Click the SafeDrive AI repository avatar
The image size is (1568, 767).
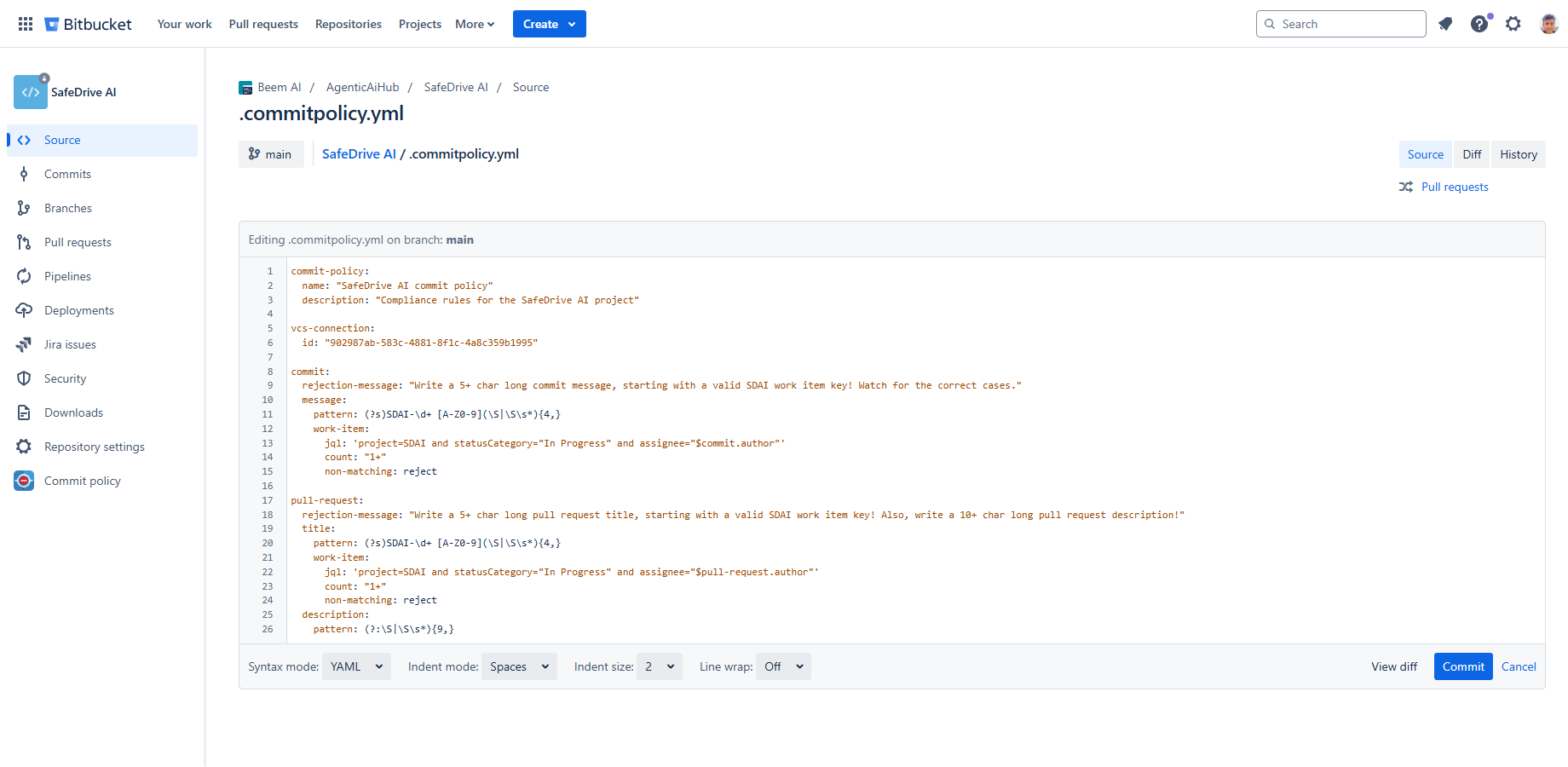point(31,92)
